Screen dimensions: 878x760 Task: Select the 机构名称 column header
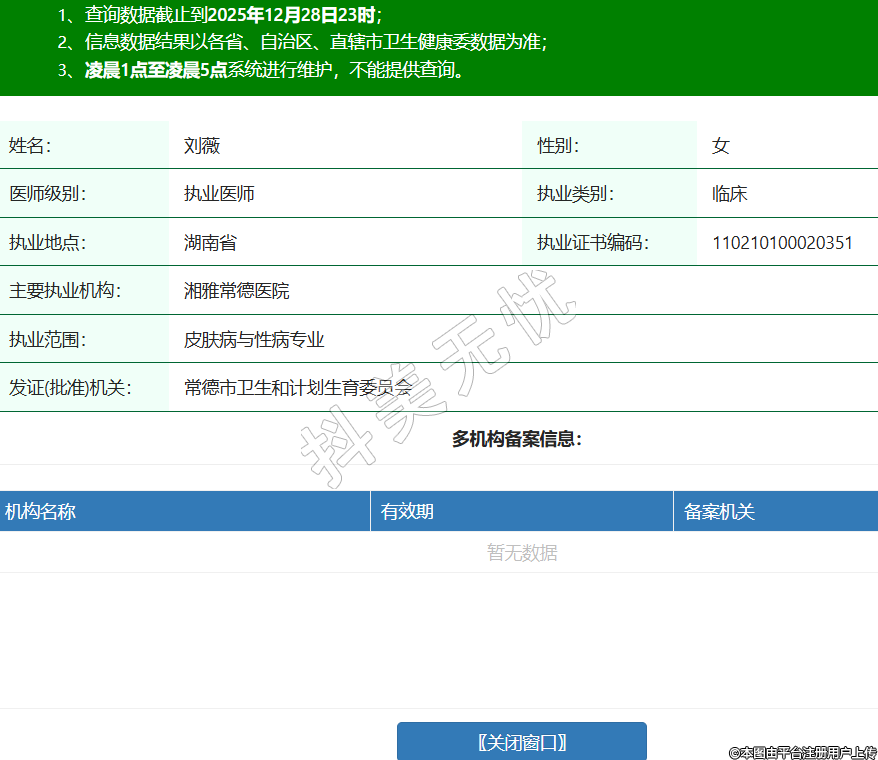(41, 512)
